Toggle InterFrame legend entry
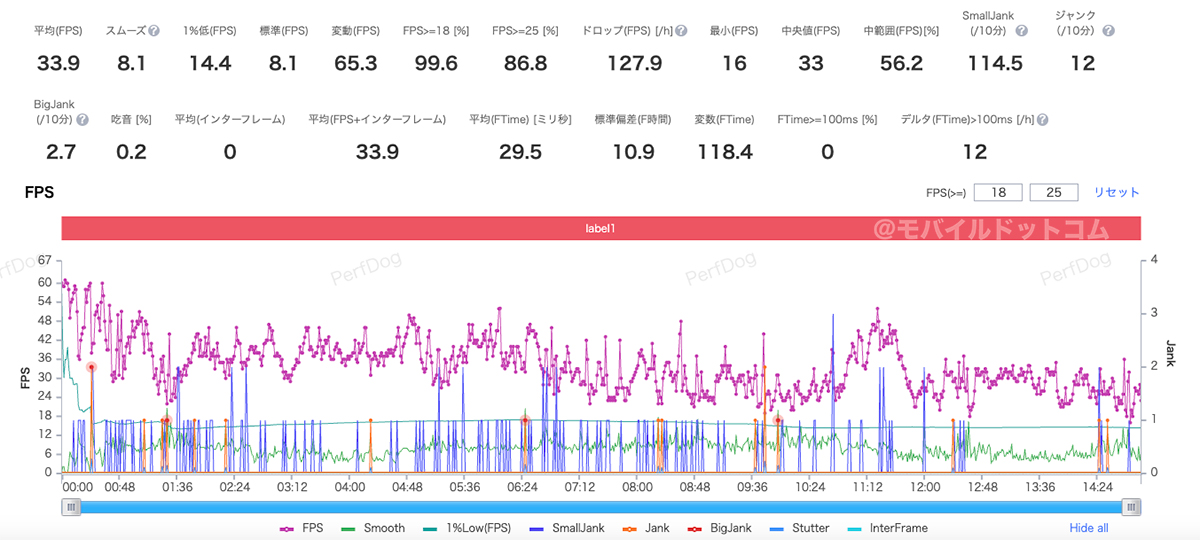 [x=887, y=528]
